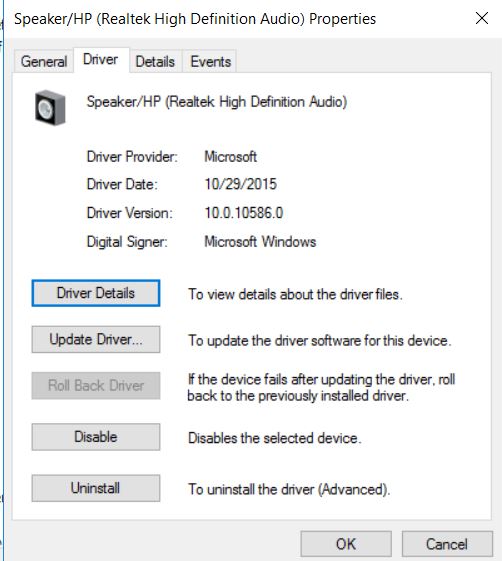Click the Driver Date value 10/29/2015
Viewport: 502px width, 561px height.
pos(240,184)
